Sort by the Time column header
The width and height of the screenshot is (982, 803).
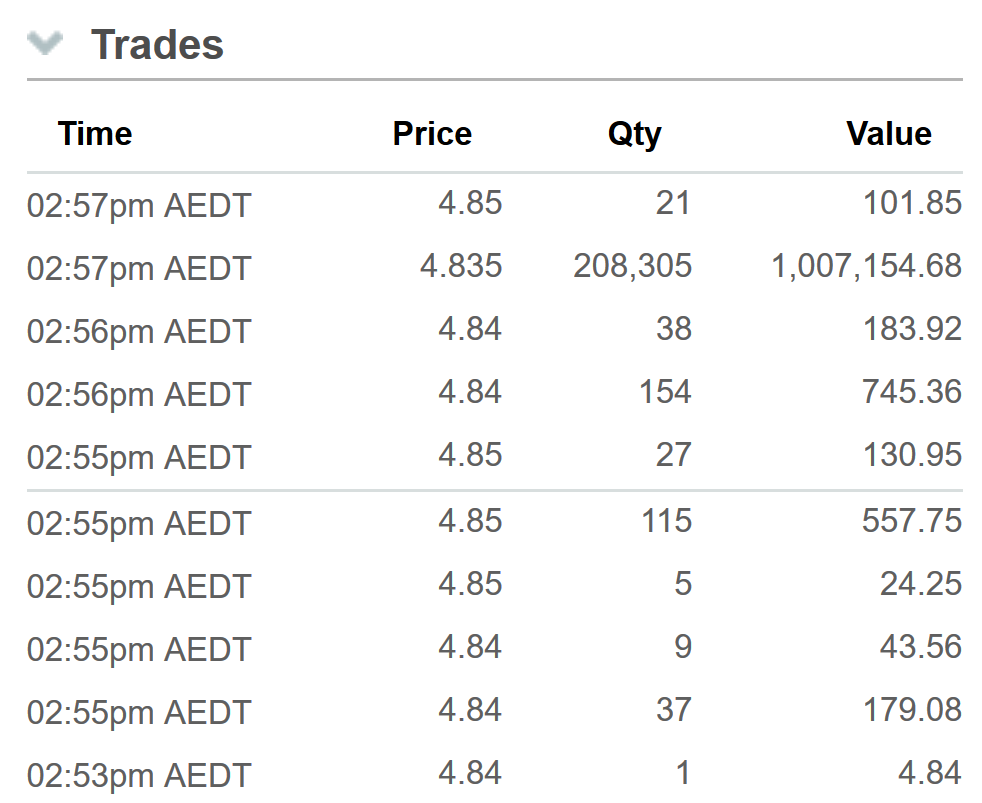tap(95, 133)
